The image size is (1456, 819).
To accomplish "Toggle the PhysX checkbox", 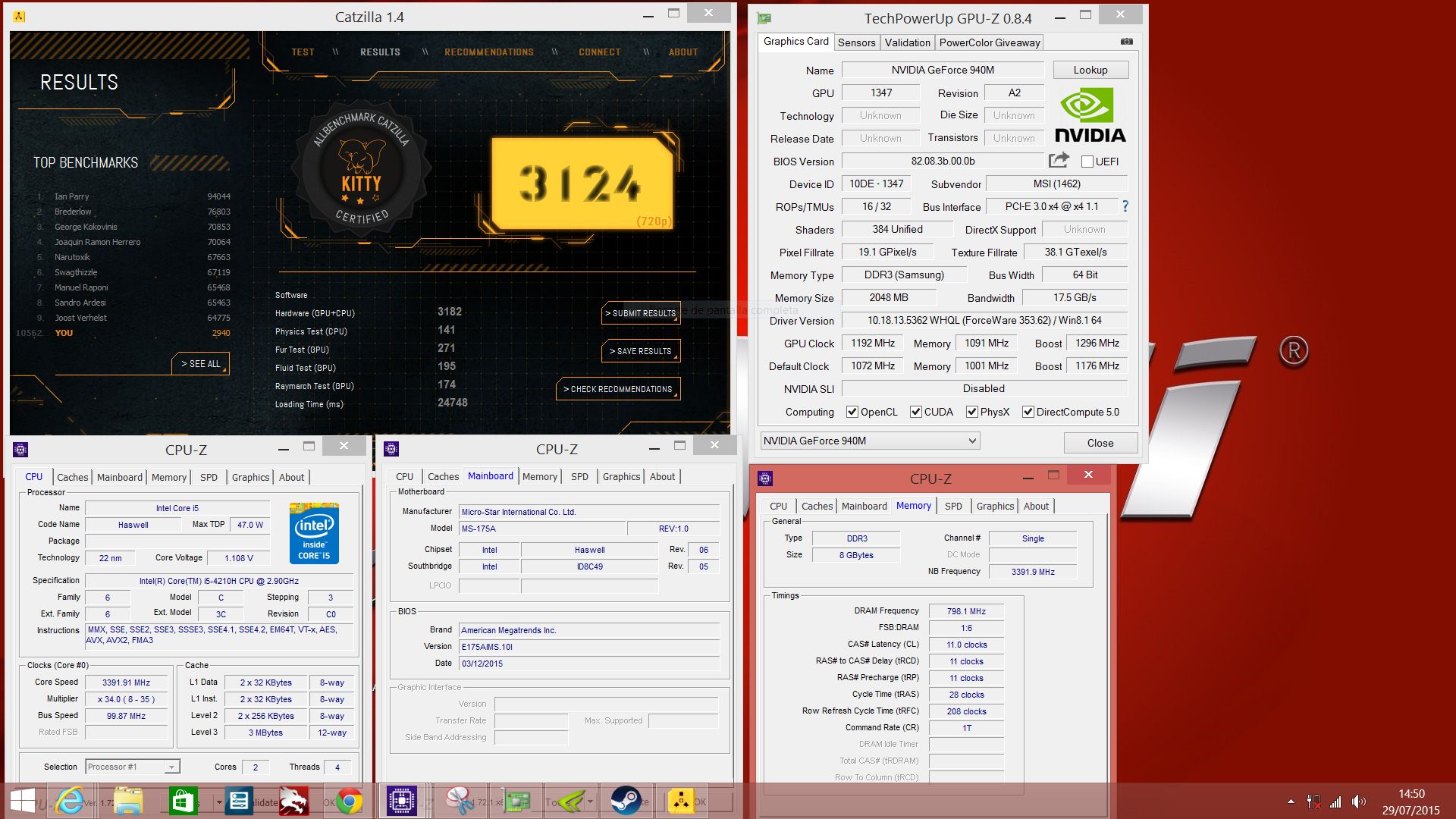I will click(972, 412).
